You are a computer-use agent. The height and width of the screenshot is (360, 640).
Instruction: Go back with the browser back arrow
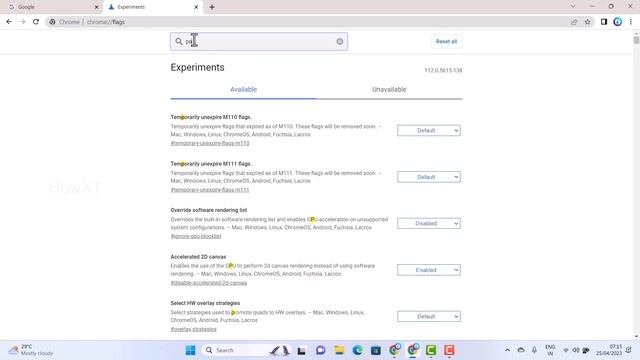[x=9, y=22]
